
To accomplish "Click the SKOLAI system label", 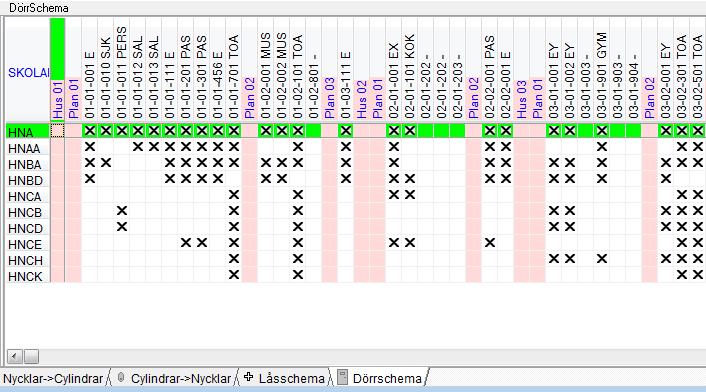I will coord(28,72).
